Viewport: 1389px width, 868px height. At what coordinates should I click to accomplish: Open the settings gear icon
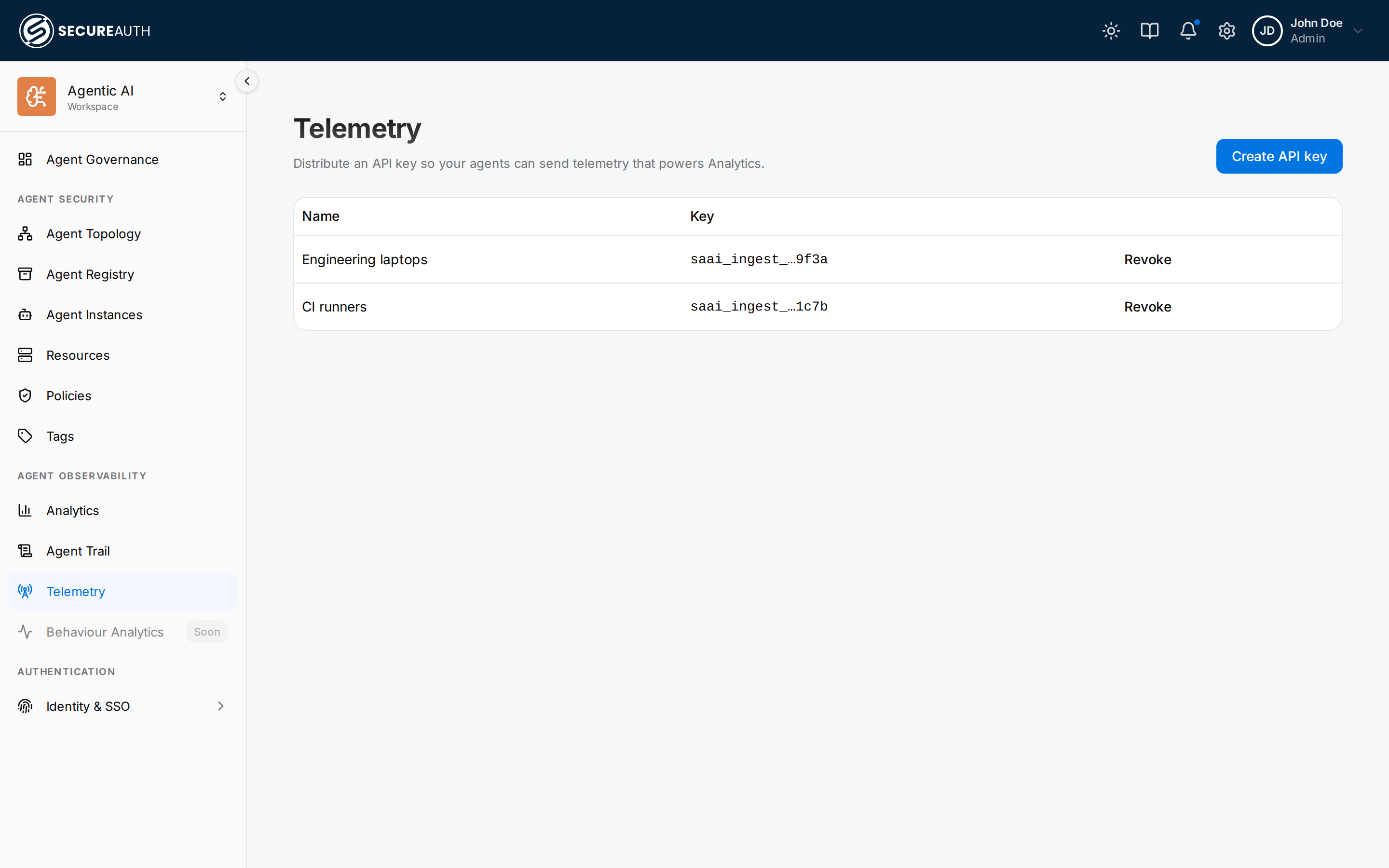[x=1226, y=30]
